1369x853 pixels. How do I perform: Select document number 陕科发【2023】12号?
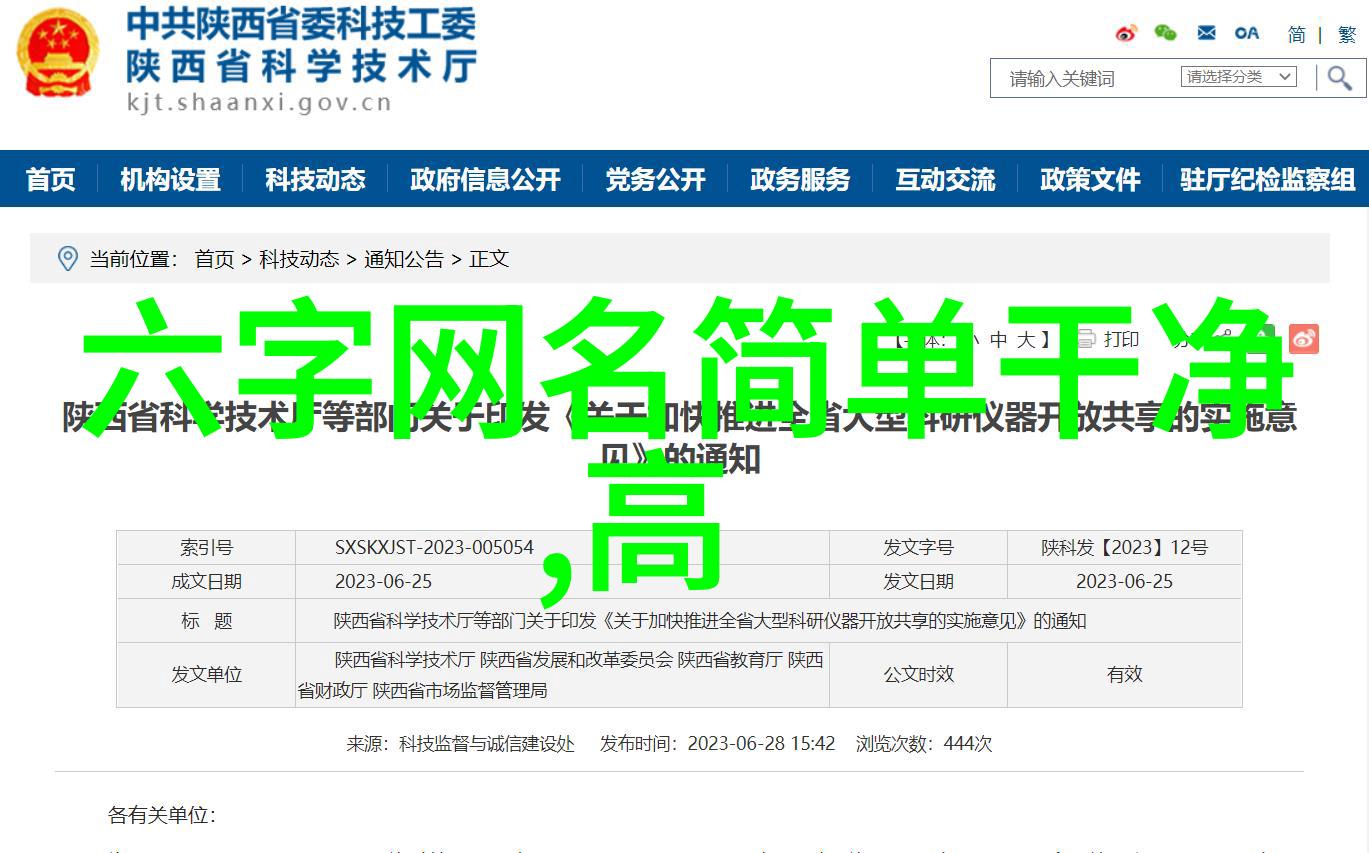point(1124,548)
